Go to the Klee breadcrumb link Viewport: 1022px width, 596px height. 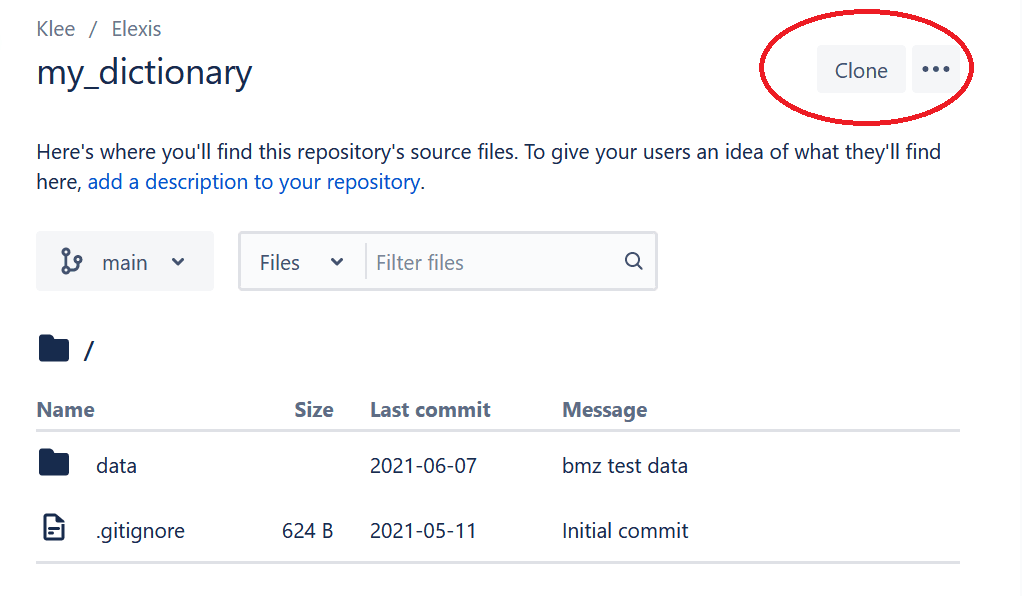click(x=56, y=29)
